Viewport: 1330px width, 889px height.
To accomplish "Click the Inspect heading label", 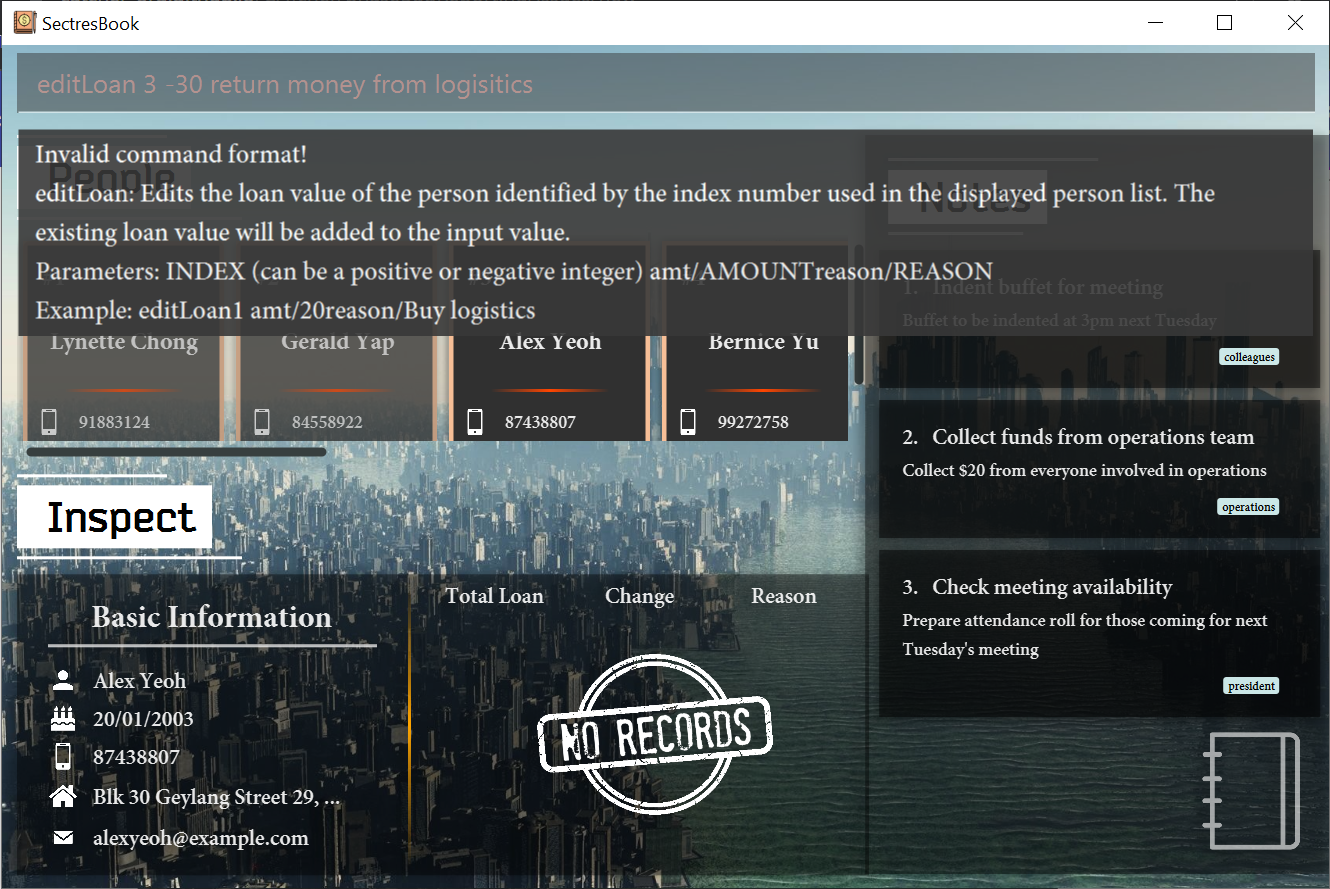I will point(114,517).
